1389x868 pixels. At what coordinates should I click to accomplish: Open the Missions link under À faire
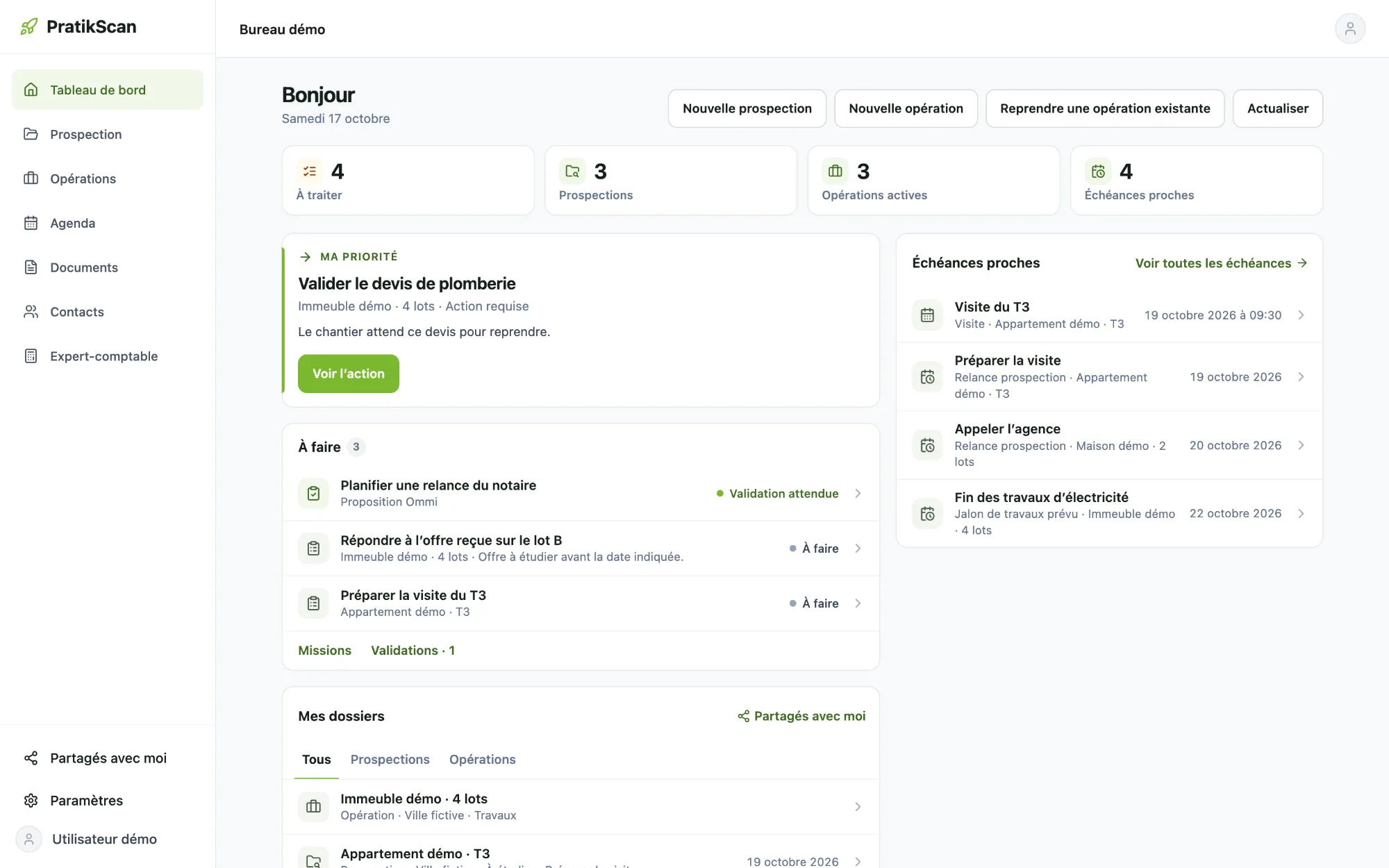coord(324,651)
